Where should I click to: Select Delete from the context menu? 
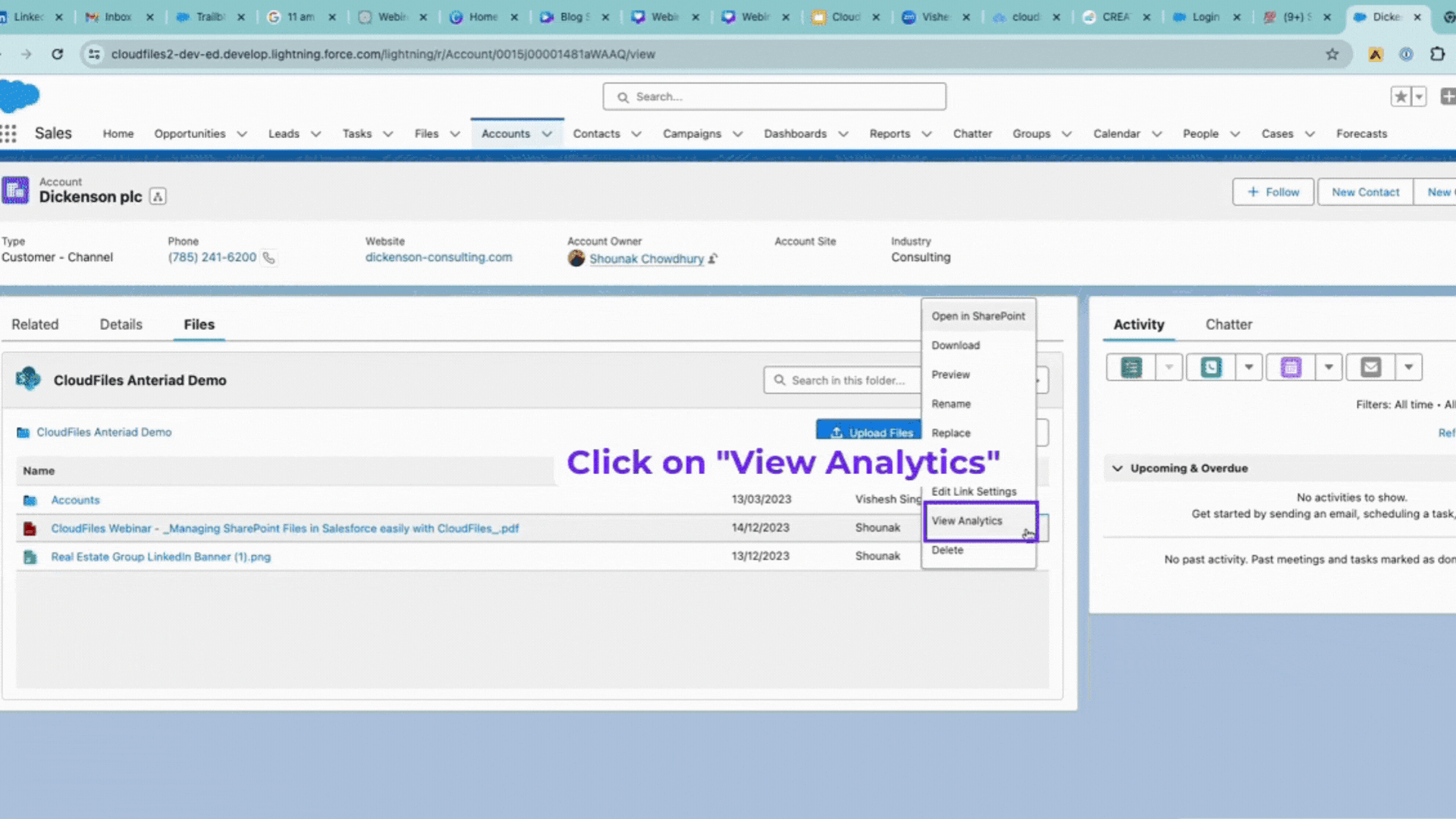pos(947,549)
